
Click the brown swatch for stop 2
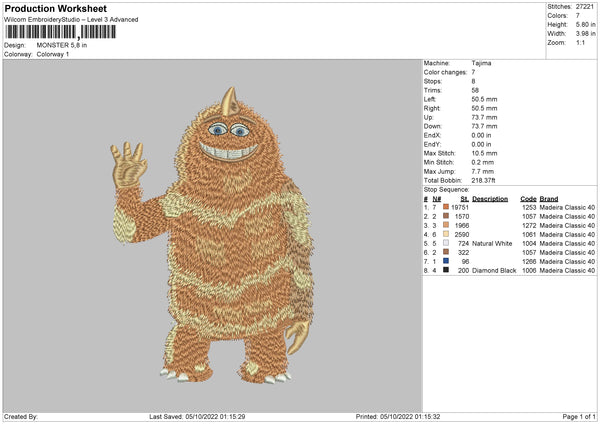click(446, 216)
